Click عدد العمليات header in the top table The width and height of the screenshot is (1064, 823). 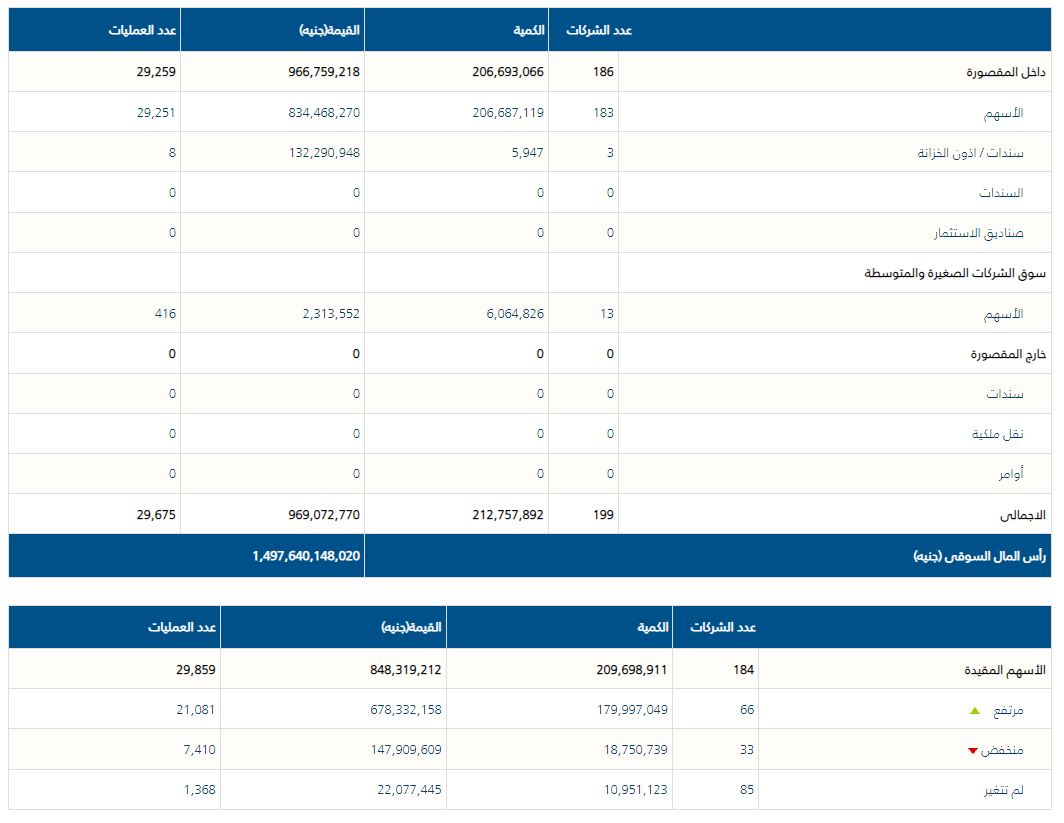pos(143,30)
